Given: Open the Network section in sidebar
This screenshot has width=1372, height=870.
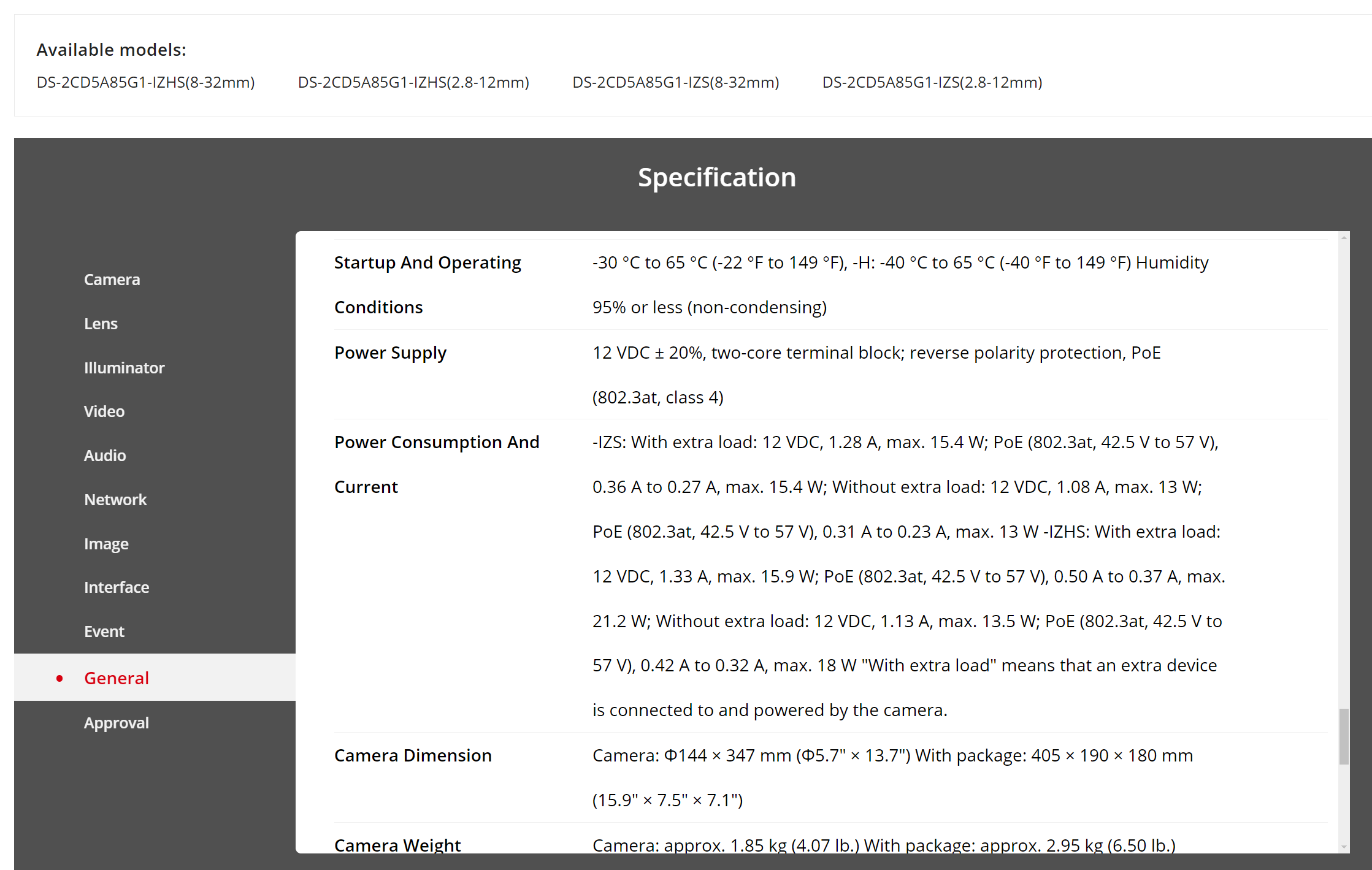Looking at the screenshot, I should (118, 499).
